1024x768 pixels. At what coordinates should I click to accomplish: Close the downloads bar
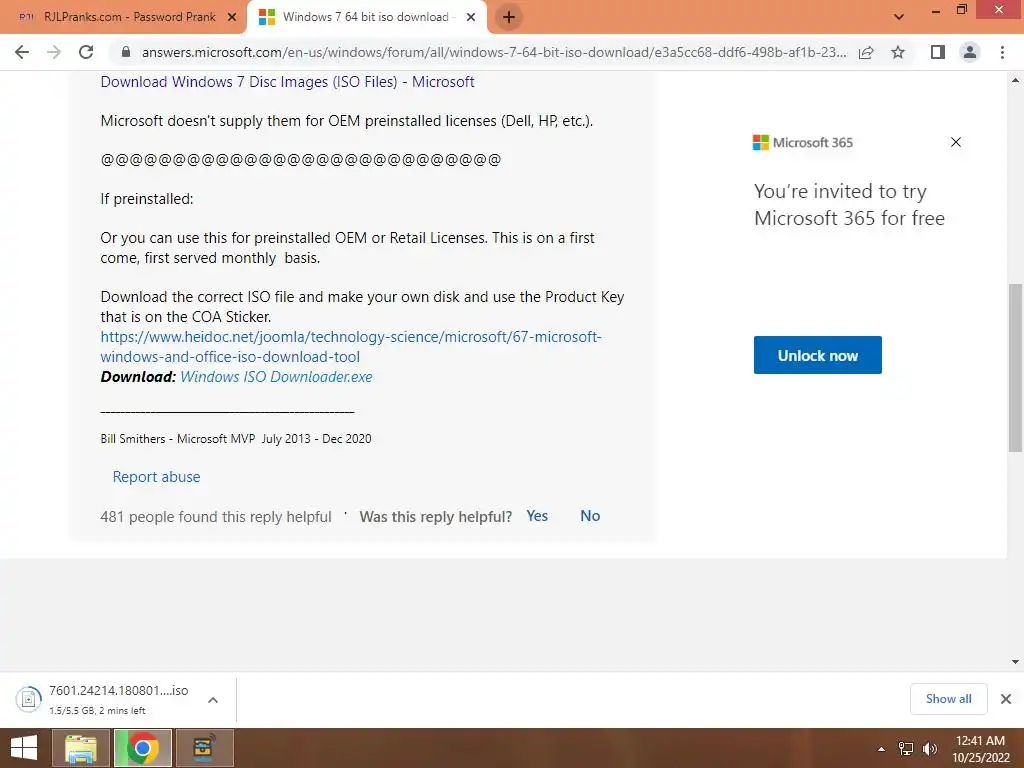coord(1006,699)
